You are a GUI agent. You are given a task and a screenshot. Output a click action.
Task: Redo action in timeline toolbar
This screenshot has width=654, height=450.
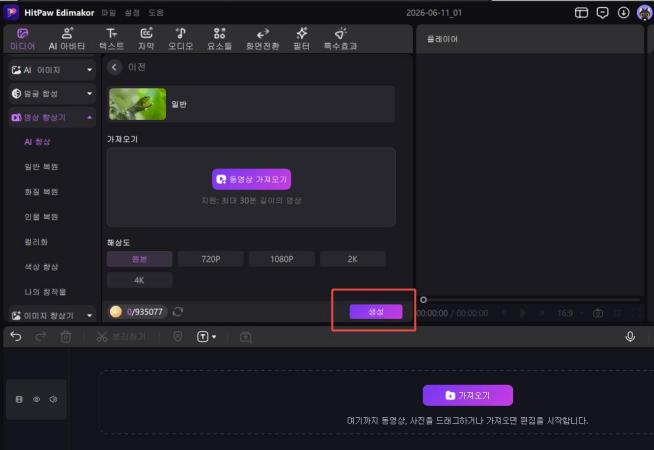tap(41, 337)
